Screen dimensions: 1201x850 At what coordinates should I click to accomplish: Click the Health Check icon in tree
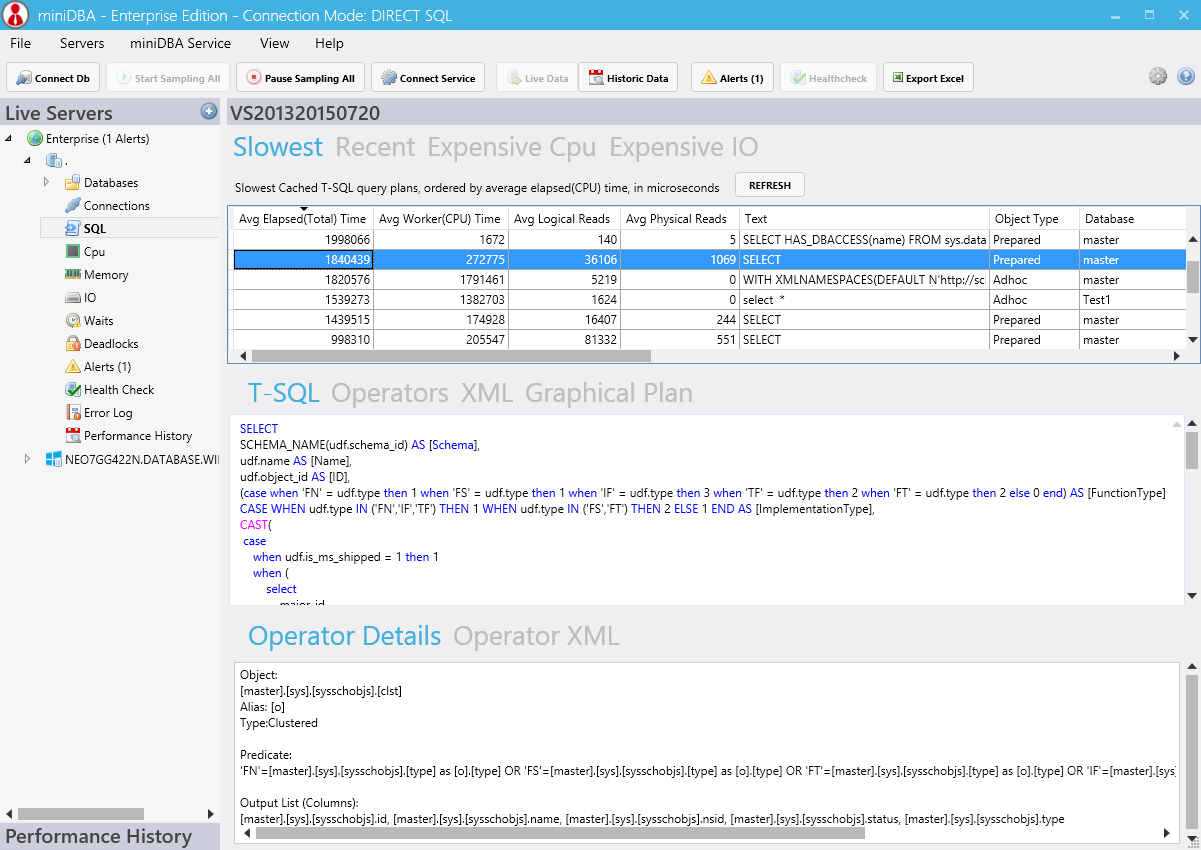point(73,390)
